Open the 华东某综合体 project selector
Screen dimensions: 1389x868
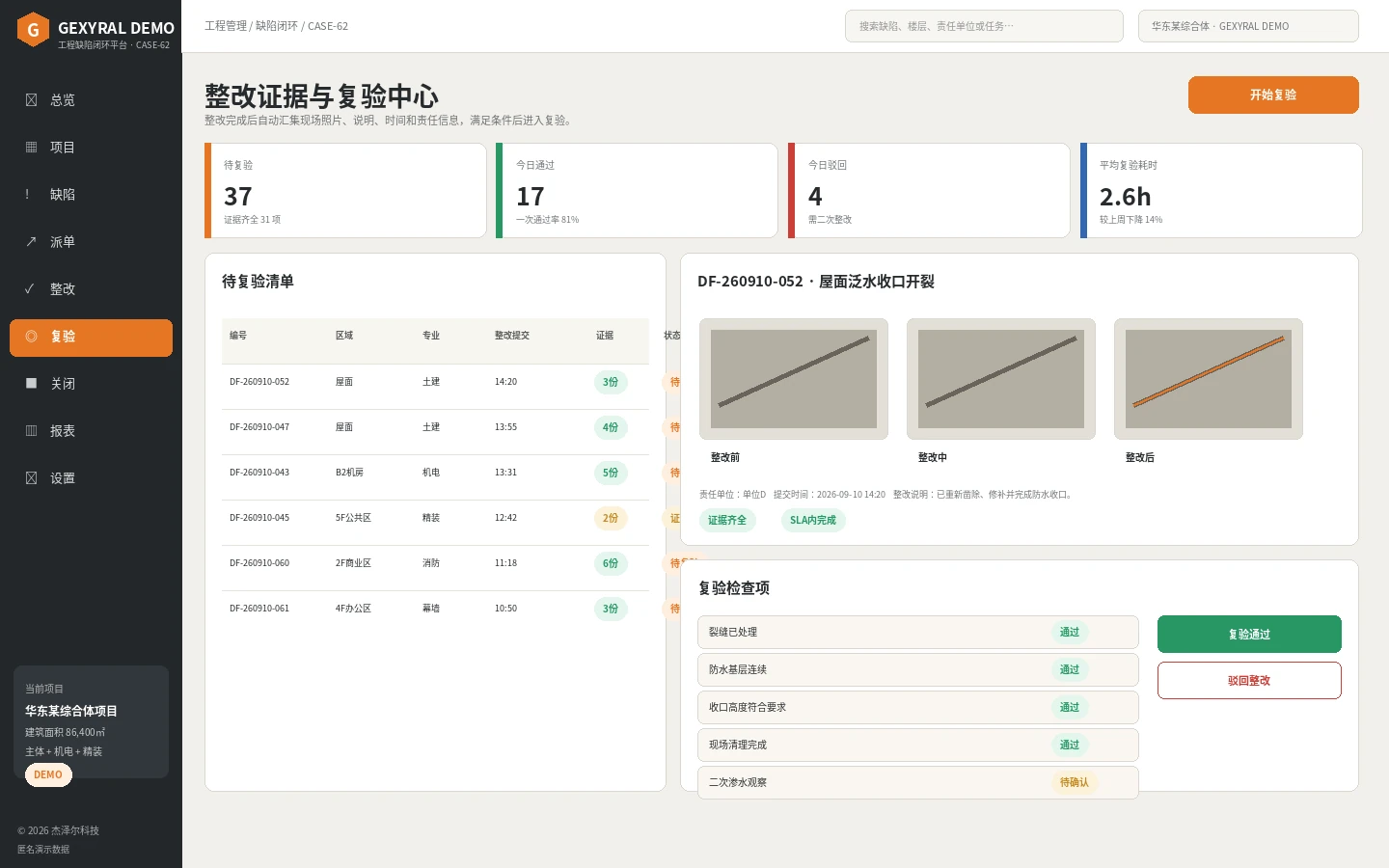point(1248,26)
